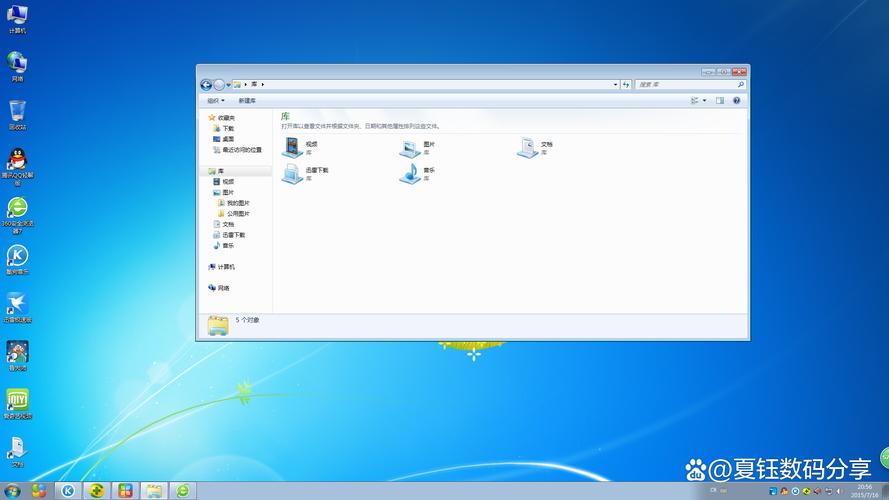Open the 爱奇艺 desktop shortcut
Screen dimensions: 889x500
click(17, 400)
